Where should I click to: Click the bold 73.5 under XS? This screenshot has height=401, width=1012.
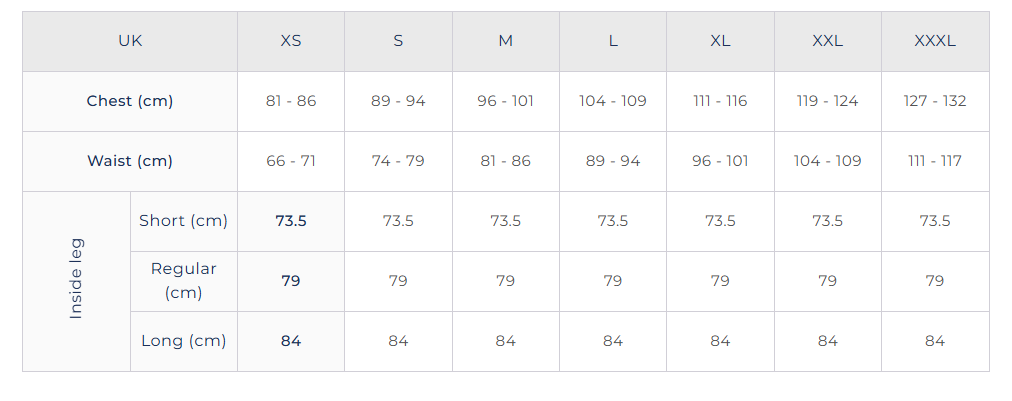[x=291, y=221]
